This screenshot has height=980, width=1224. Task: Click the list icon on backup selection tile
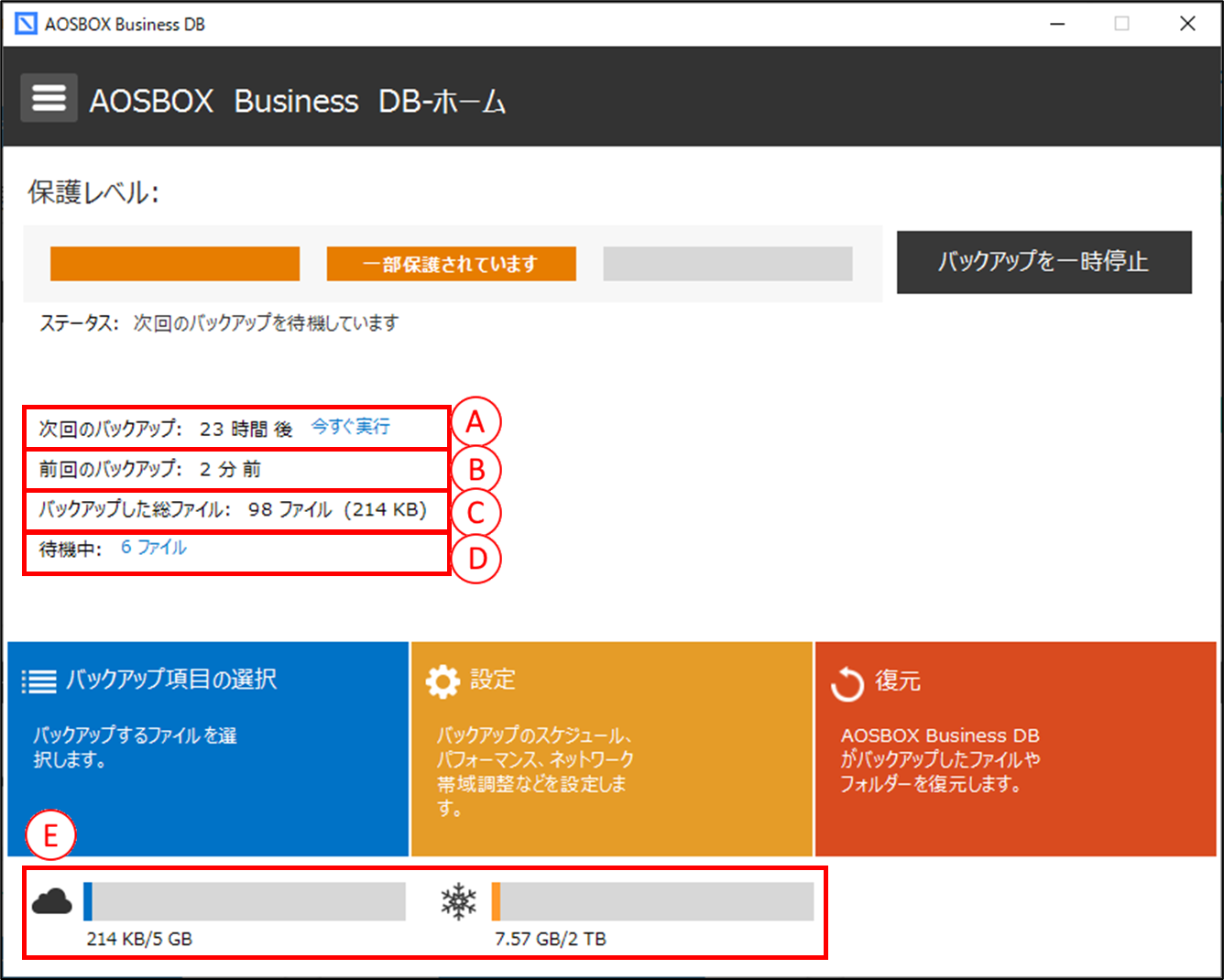tap(38, 681)
